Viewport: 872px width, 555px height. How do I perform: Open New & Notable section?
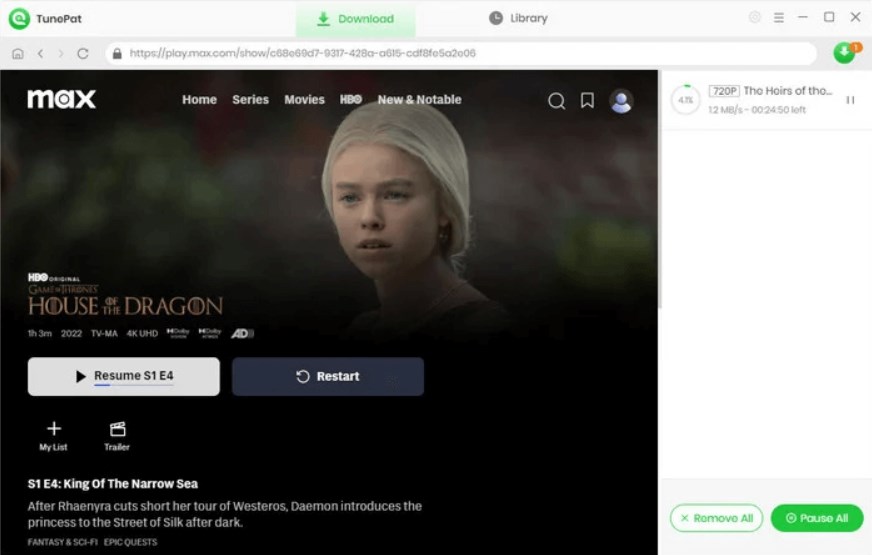point(419,100)
